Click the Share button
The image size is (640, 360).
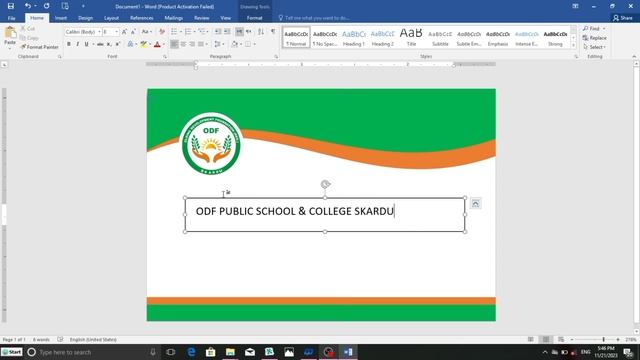coord(623,18)
